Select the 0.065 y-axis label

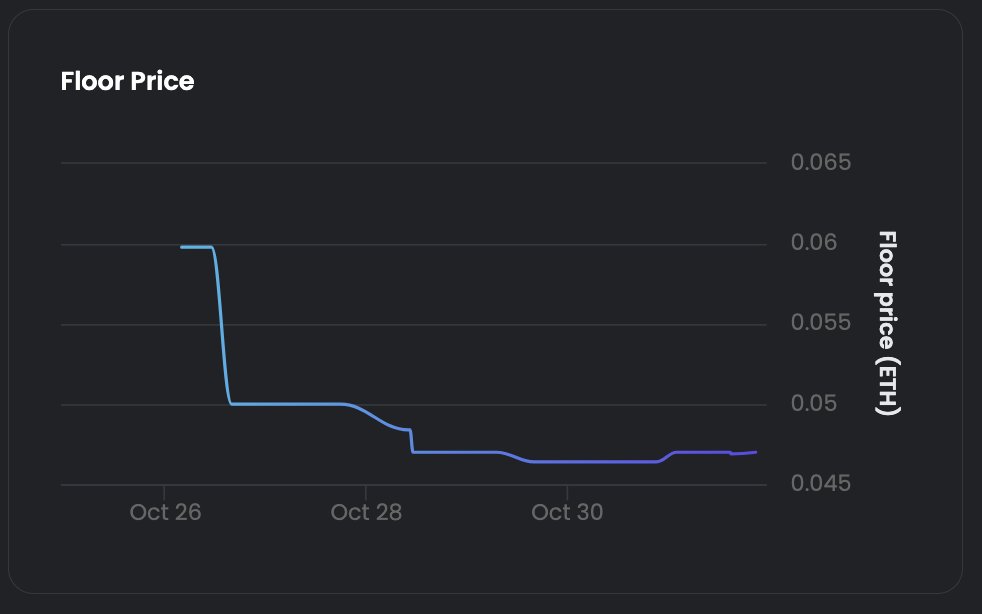pyautogui.click(x=820, y=162)
